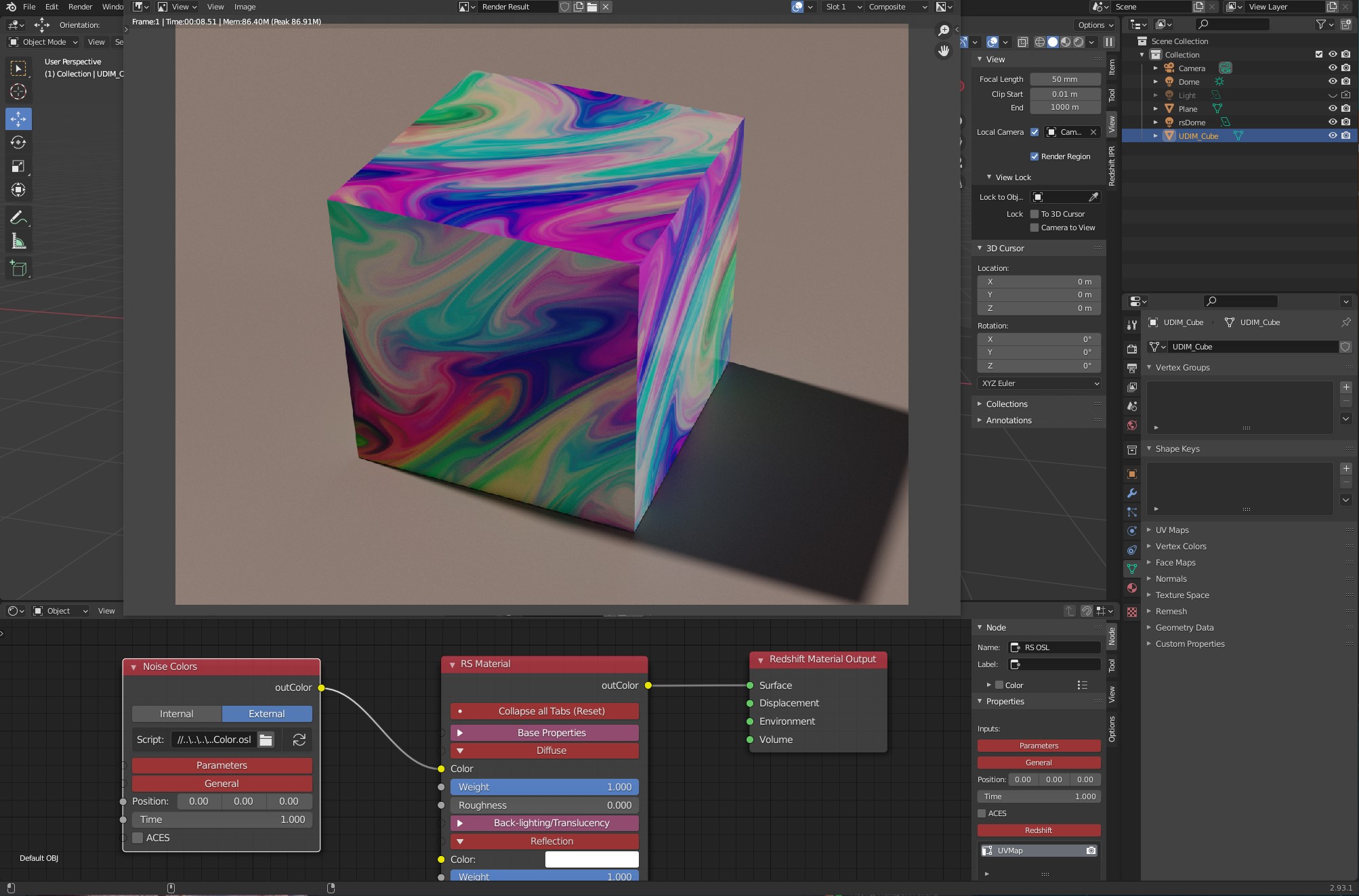
Task: Select the Rotate tool
Action: (x=18, y=143)
